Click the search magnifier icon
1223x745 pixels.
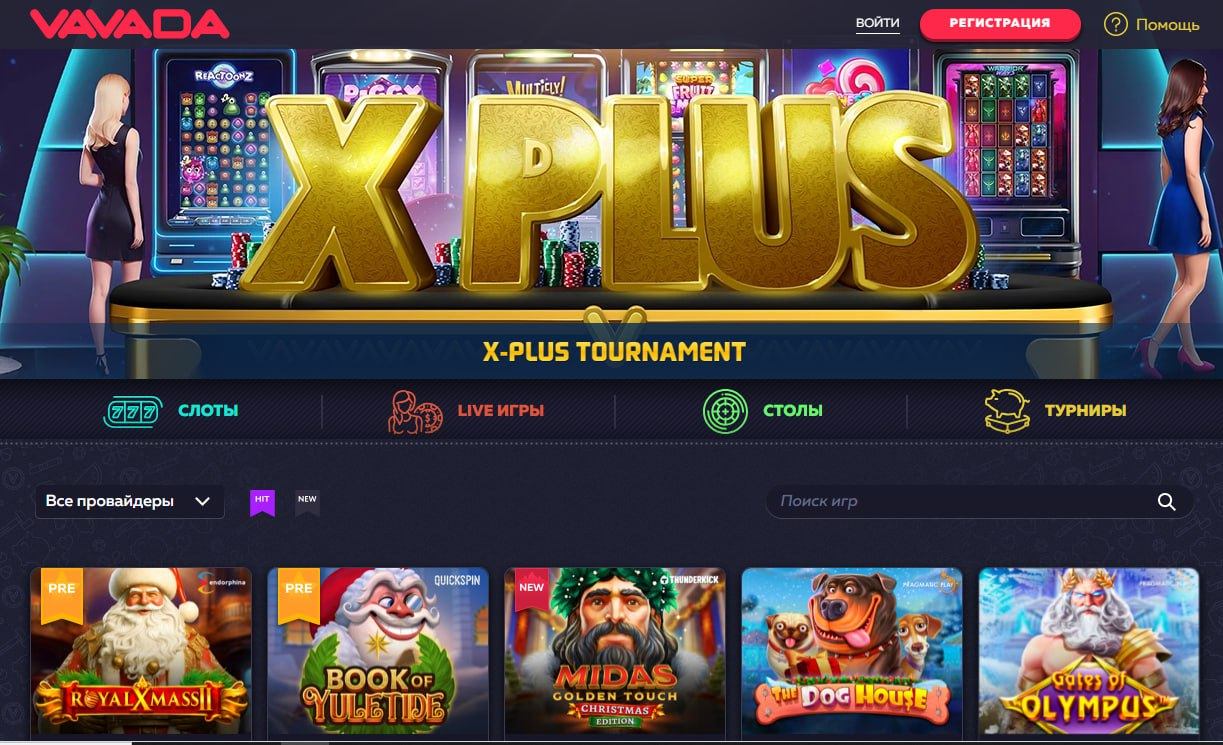(x=1166, y=502)
